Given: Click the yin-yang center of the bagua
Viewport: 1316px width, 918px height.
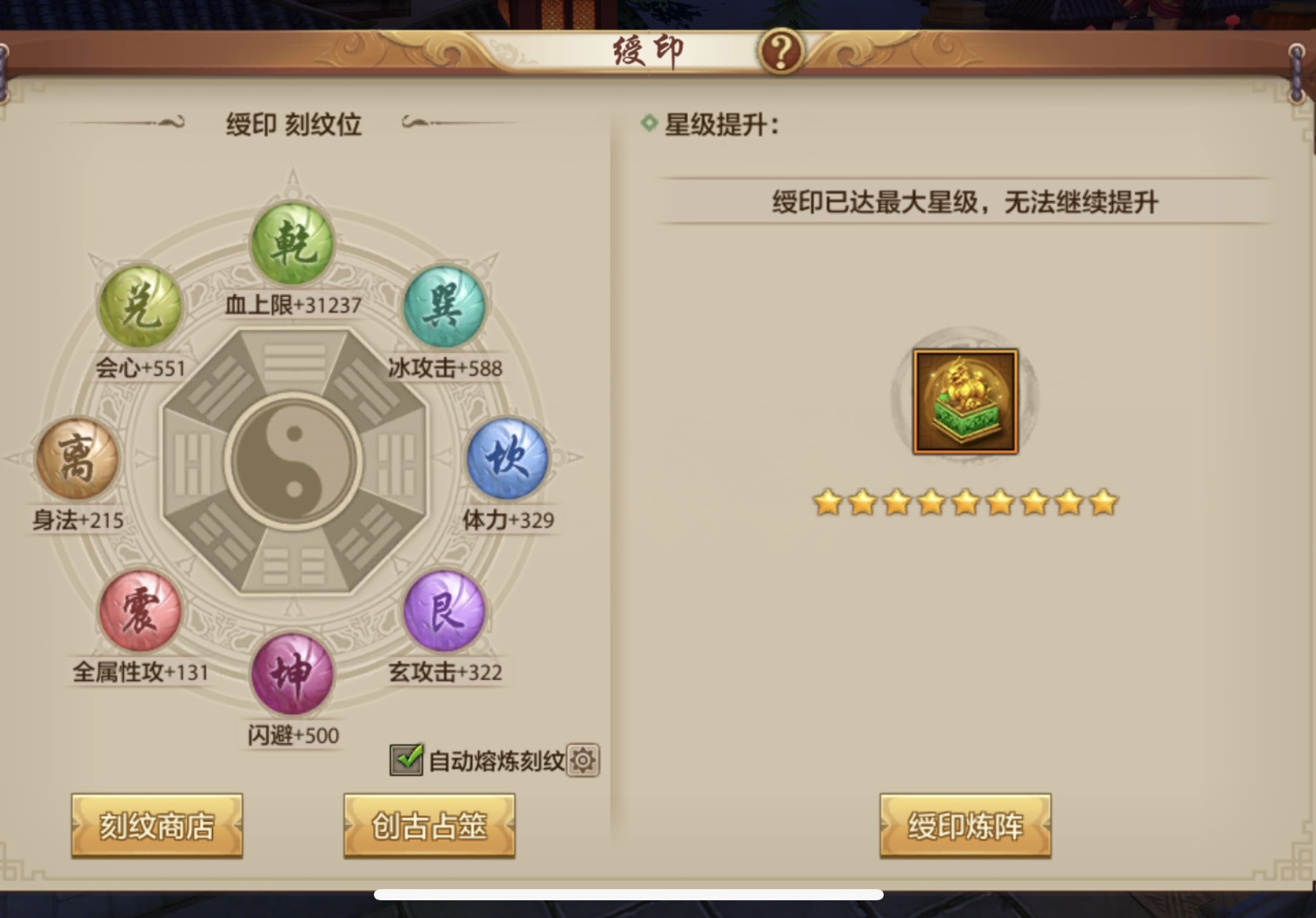Looking at the screenshot, I should point(294,462).
